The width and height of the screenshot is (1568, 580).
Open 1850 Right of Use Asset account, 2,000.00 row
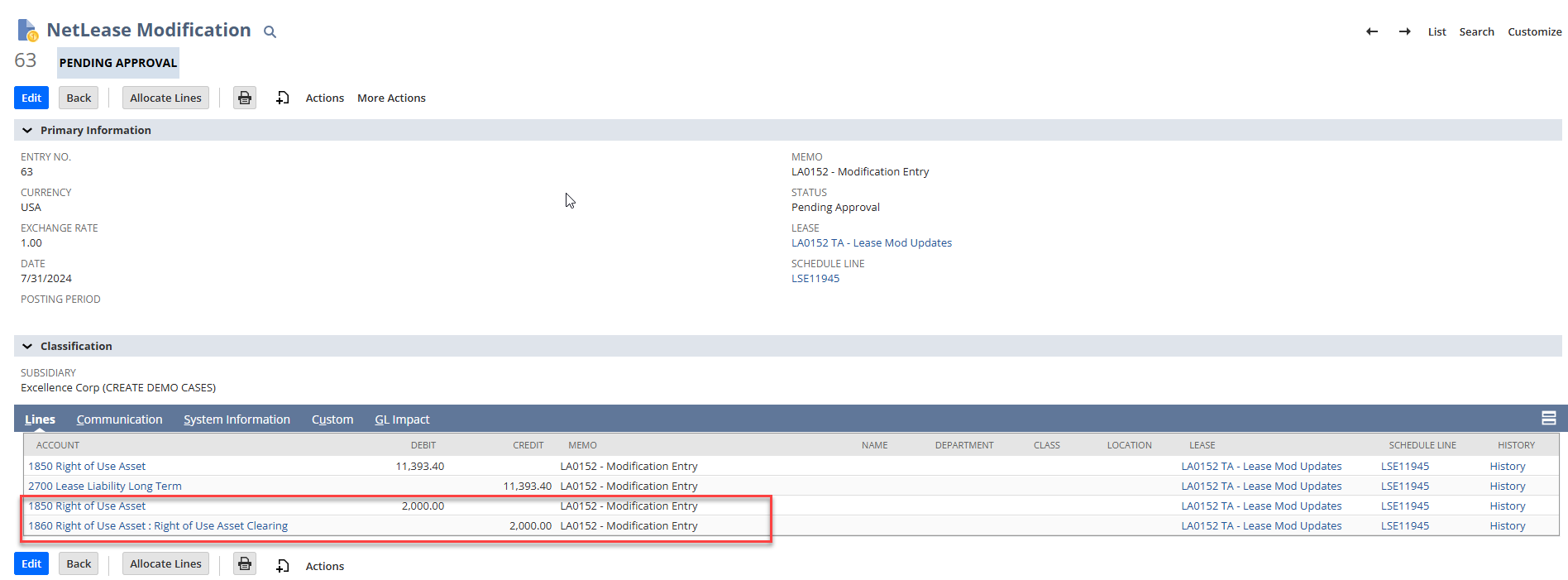87,506
